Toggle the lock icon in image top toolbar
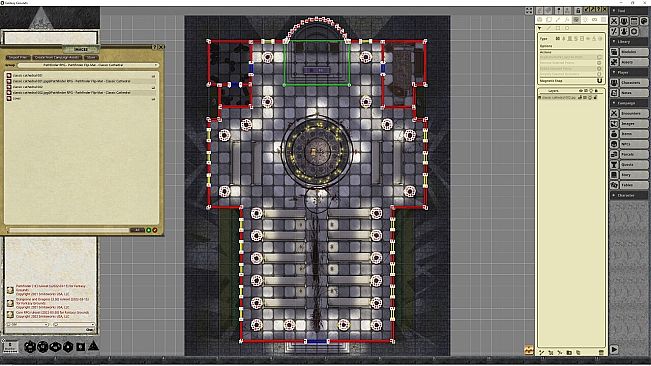Screen dimensions: 651x366 [578, 10]
